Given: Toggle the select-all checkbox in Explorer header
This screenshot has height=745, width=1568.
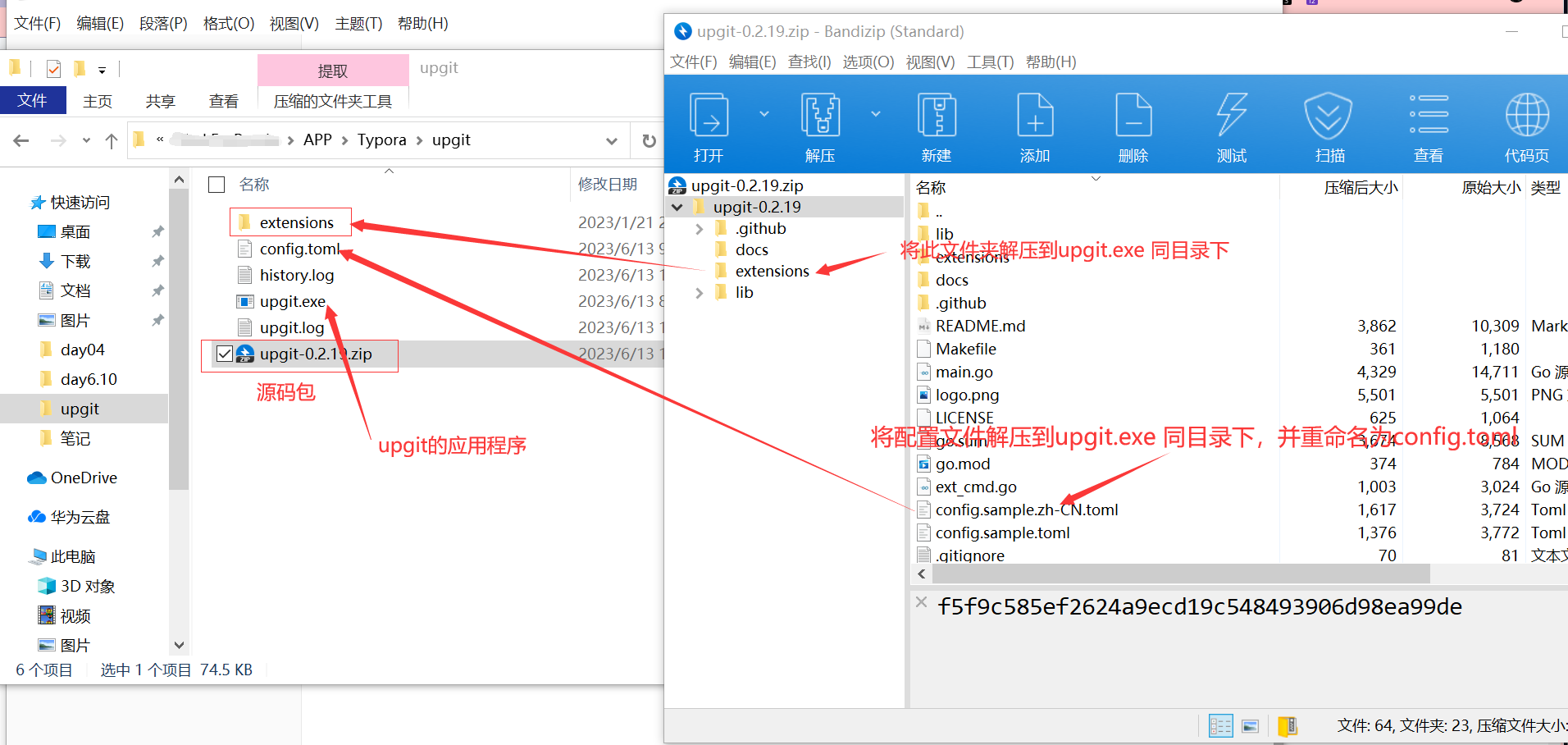Looking at the screenshot, I should coord(217,185).
